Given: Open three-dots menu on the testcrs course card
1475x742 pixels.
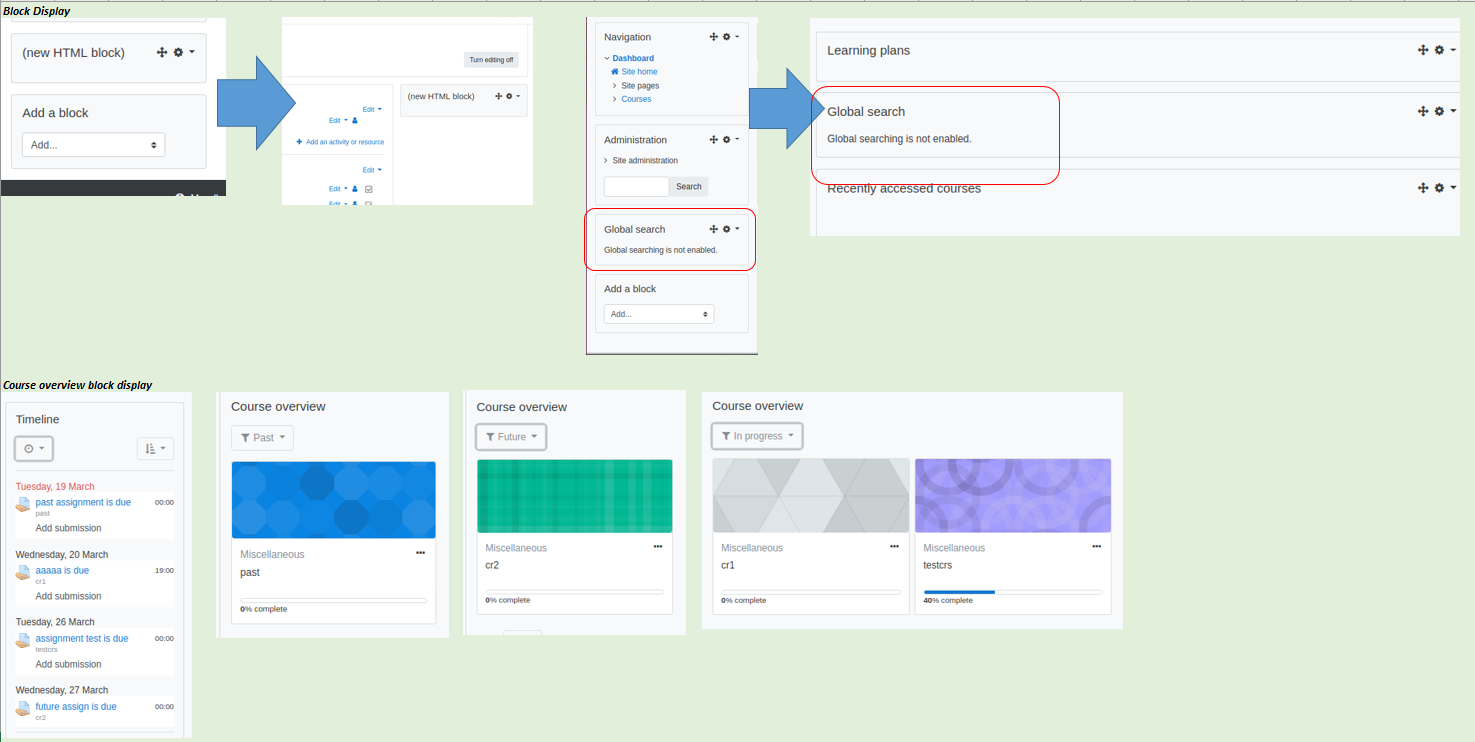Looking at the screenshot, I should coord(1097,547).
